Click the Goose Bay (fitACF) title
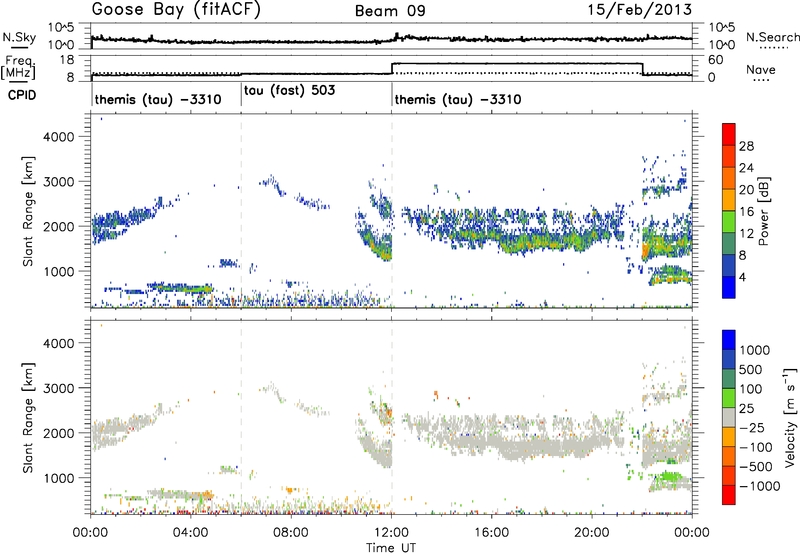 pos(176,10)
